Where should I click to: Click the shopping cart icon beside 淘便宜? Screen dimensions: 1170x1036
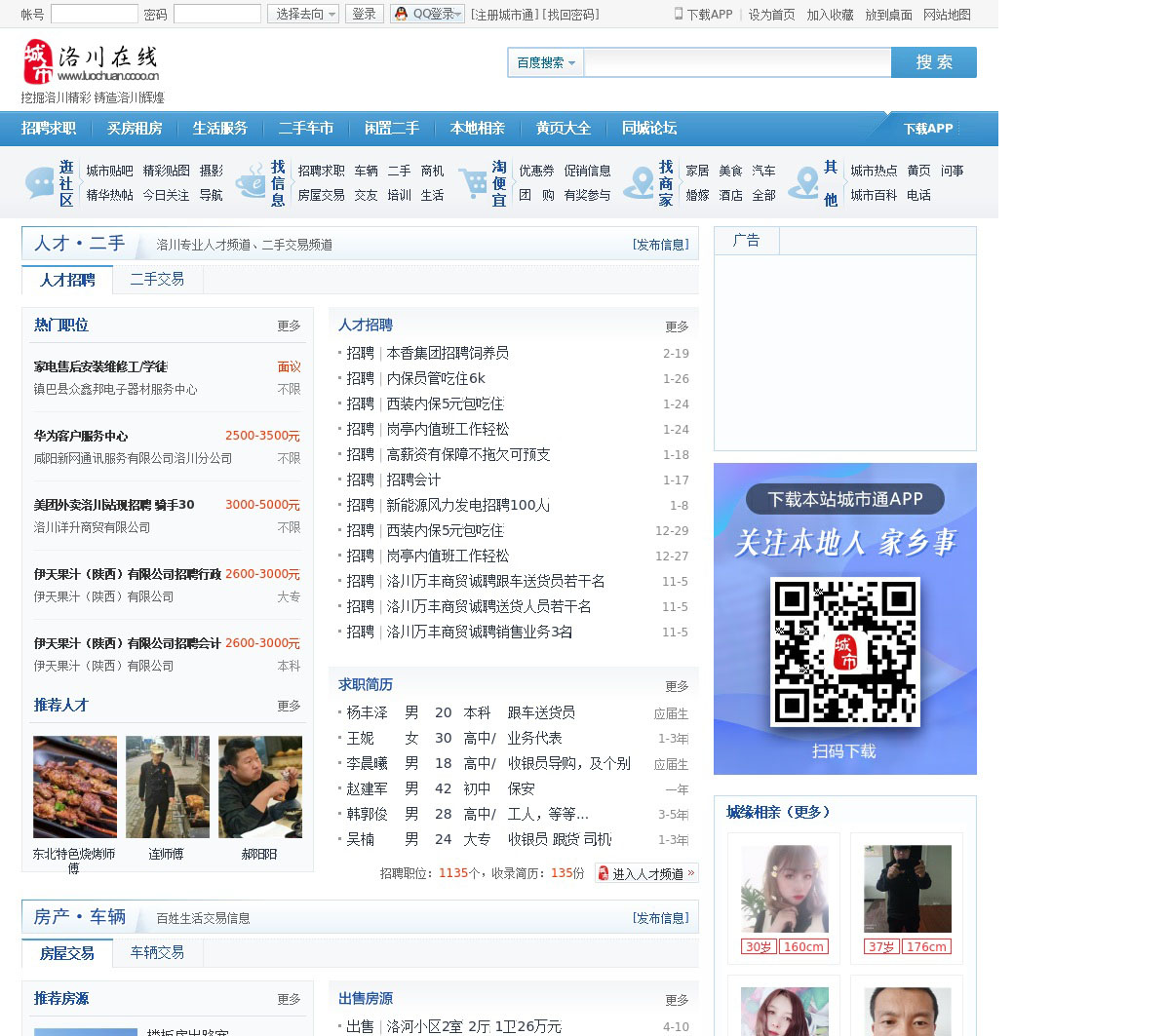point(473,182)
